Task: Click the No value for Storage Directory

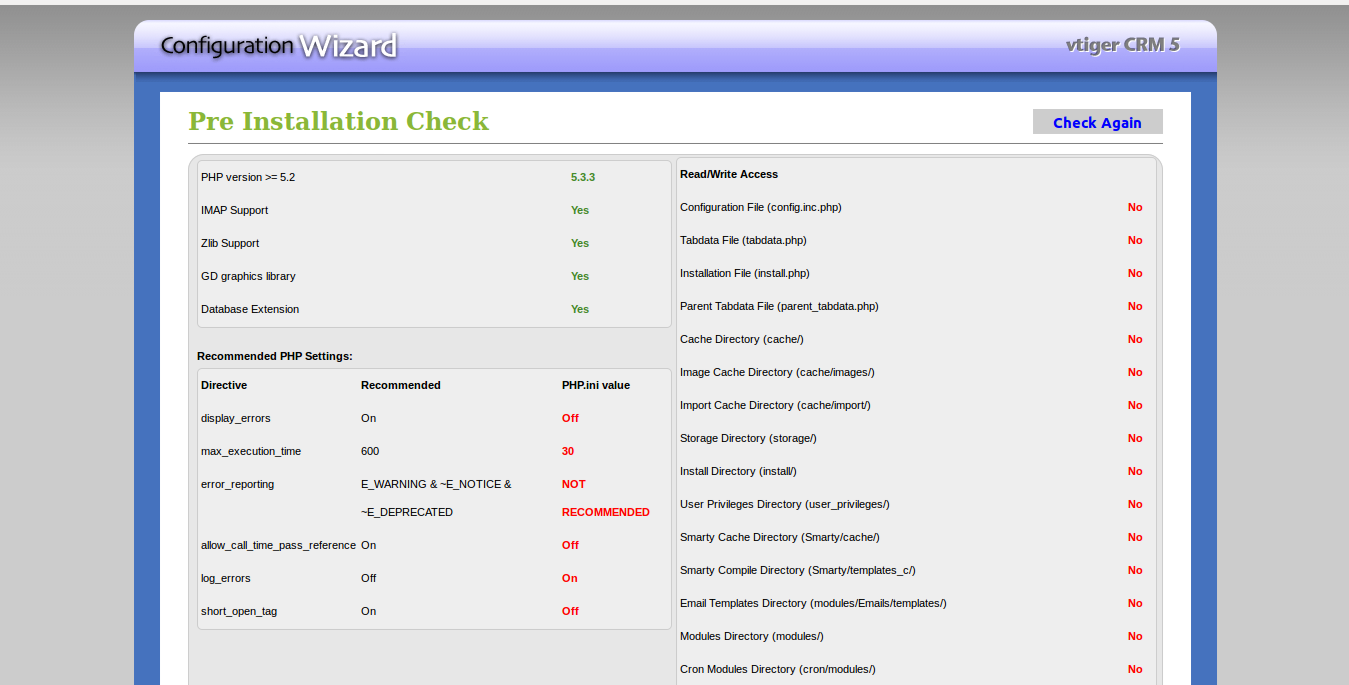Action: pyautogui.click(x=1135, y=438)
